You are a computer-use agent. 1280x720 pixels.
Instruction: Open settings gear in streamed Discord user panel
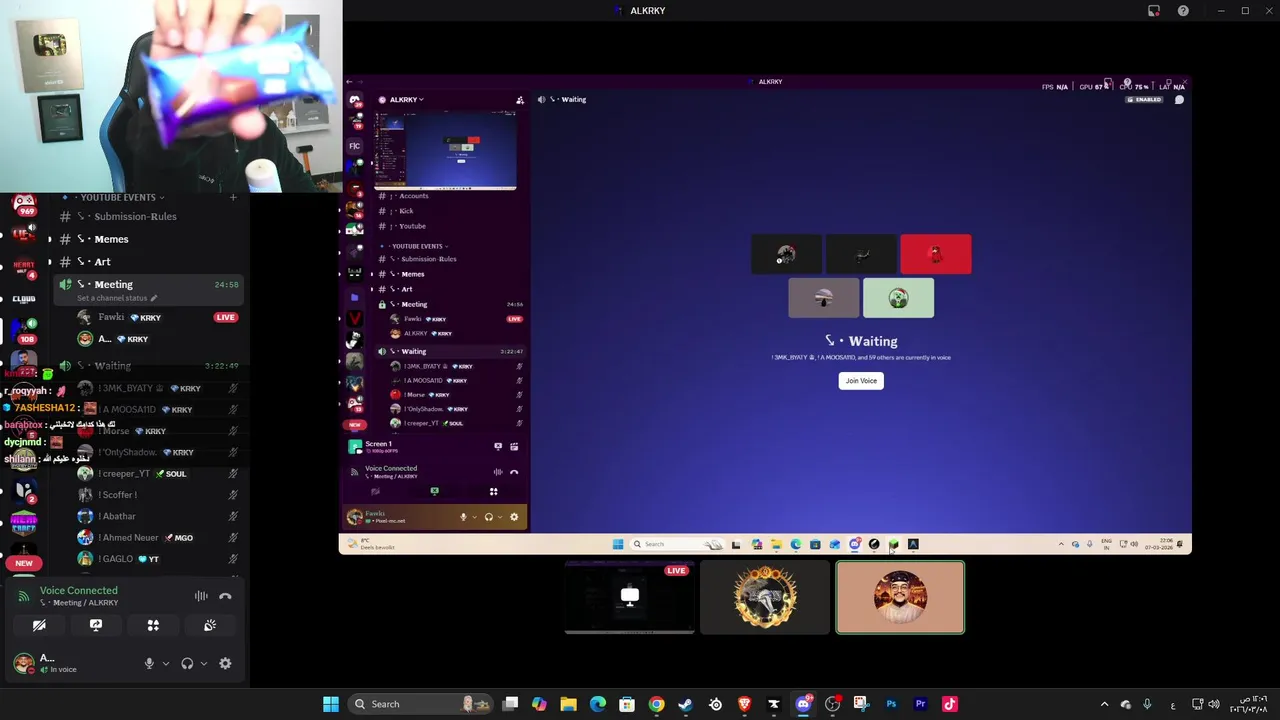click(514, 517)
